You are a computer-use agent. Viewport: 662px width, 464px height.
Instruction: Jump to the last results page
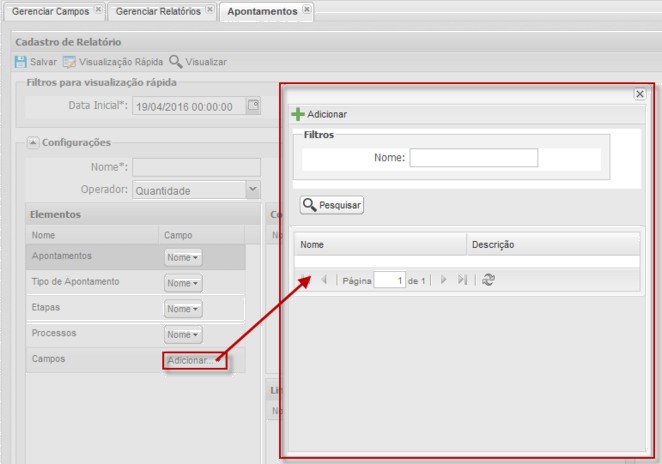coord(462,280)
